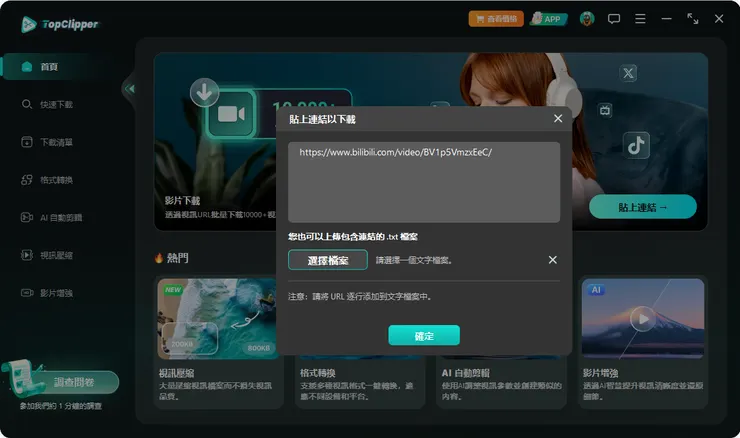Click the TopClipper logo
The image size is (740, 438).
point(59,24)
